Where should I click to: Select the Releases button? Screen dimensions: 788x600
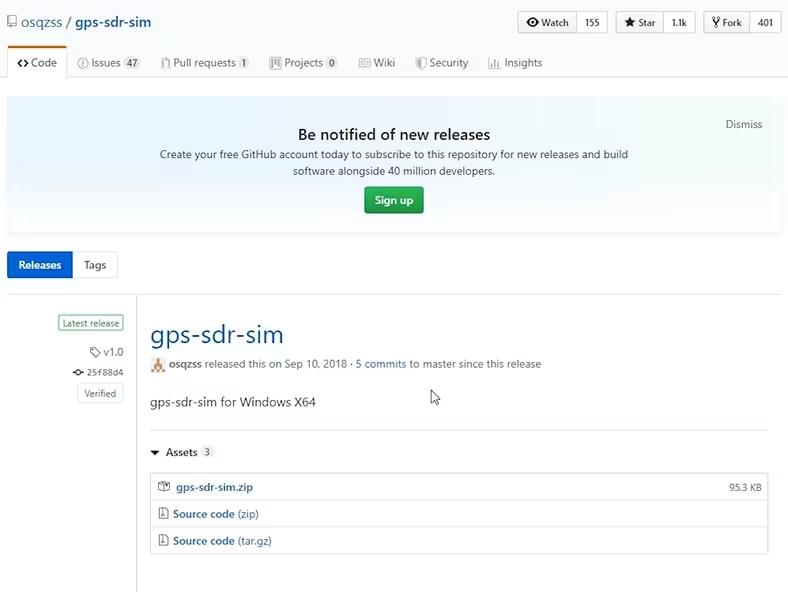pos(40,265)
